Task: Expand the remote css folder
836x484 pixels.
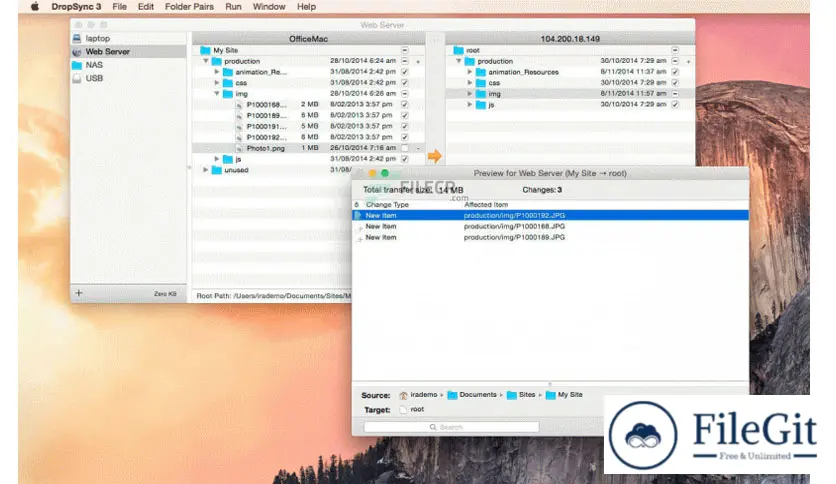Action: pos(470,83)
